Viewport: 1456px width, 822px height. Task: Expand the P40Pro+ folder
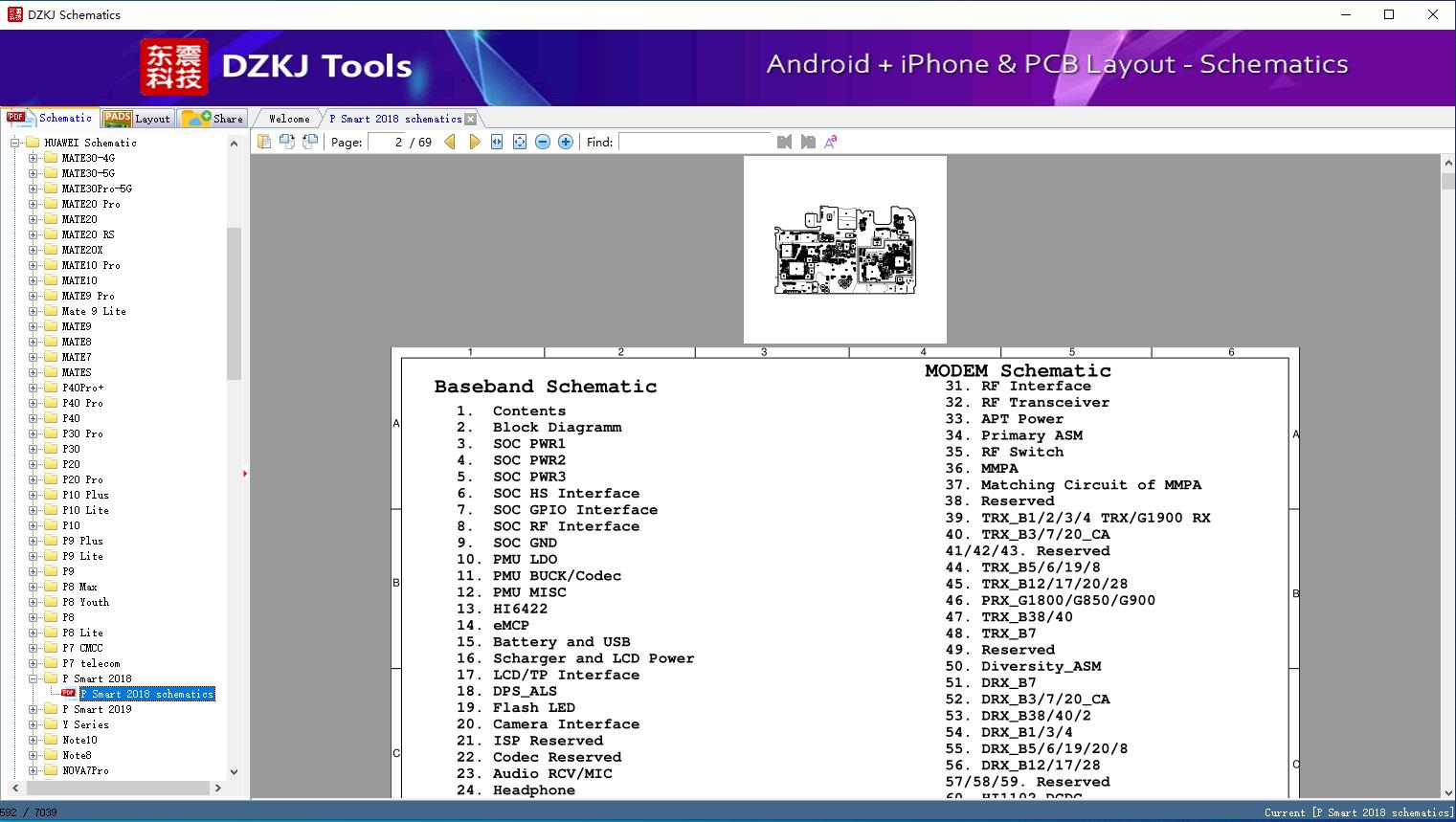33,388
